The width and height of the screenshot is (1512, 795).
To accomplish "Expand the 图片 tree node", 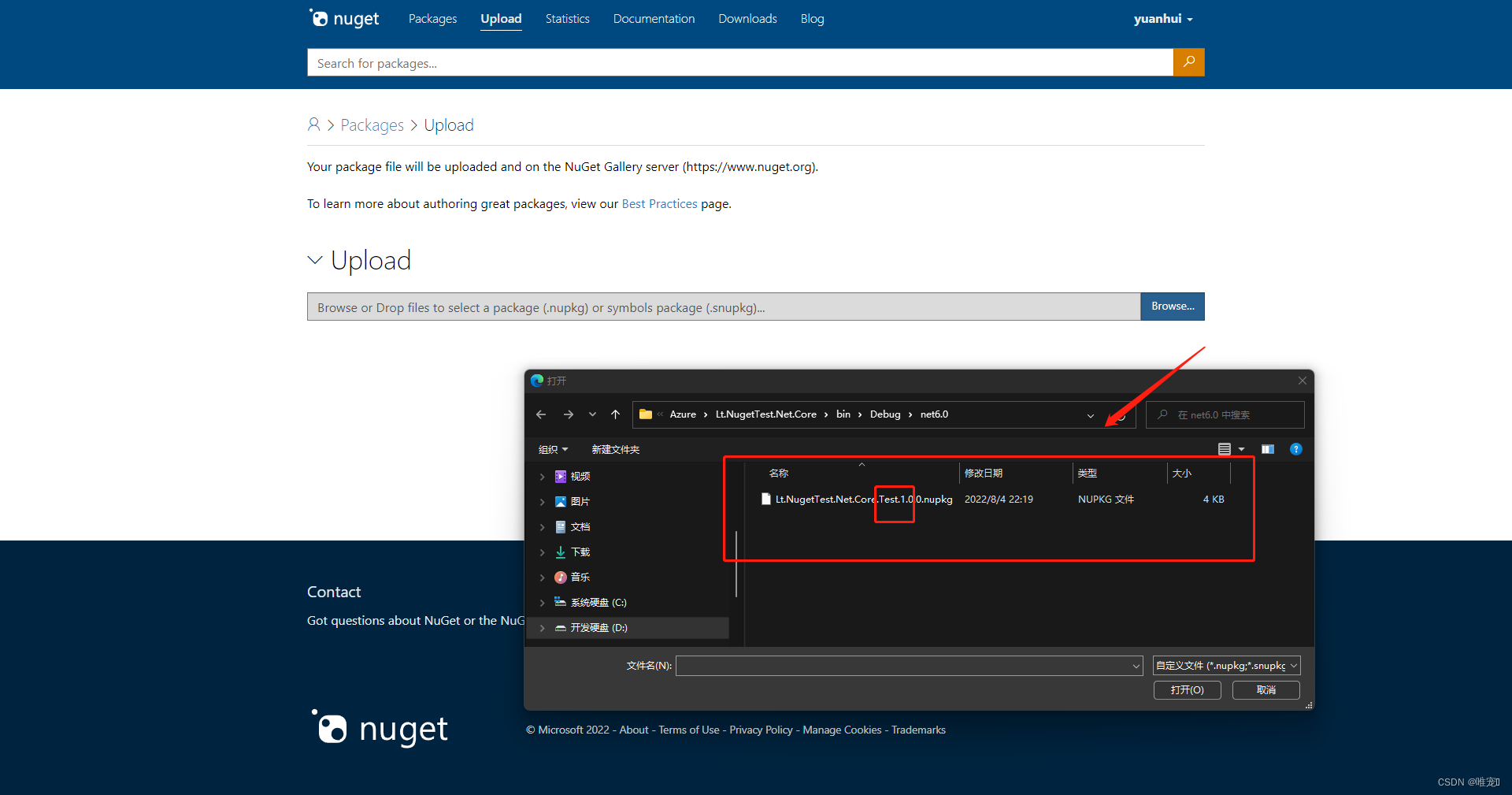I will tap(542, 501).
